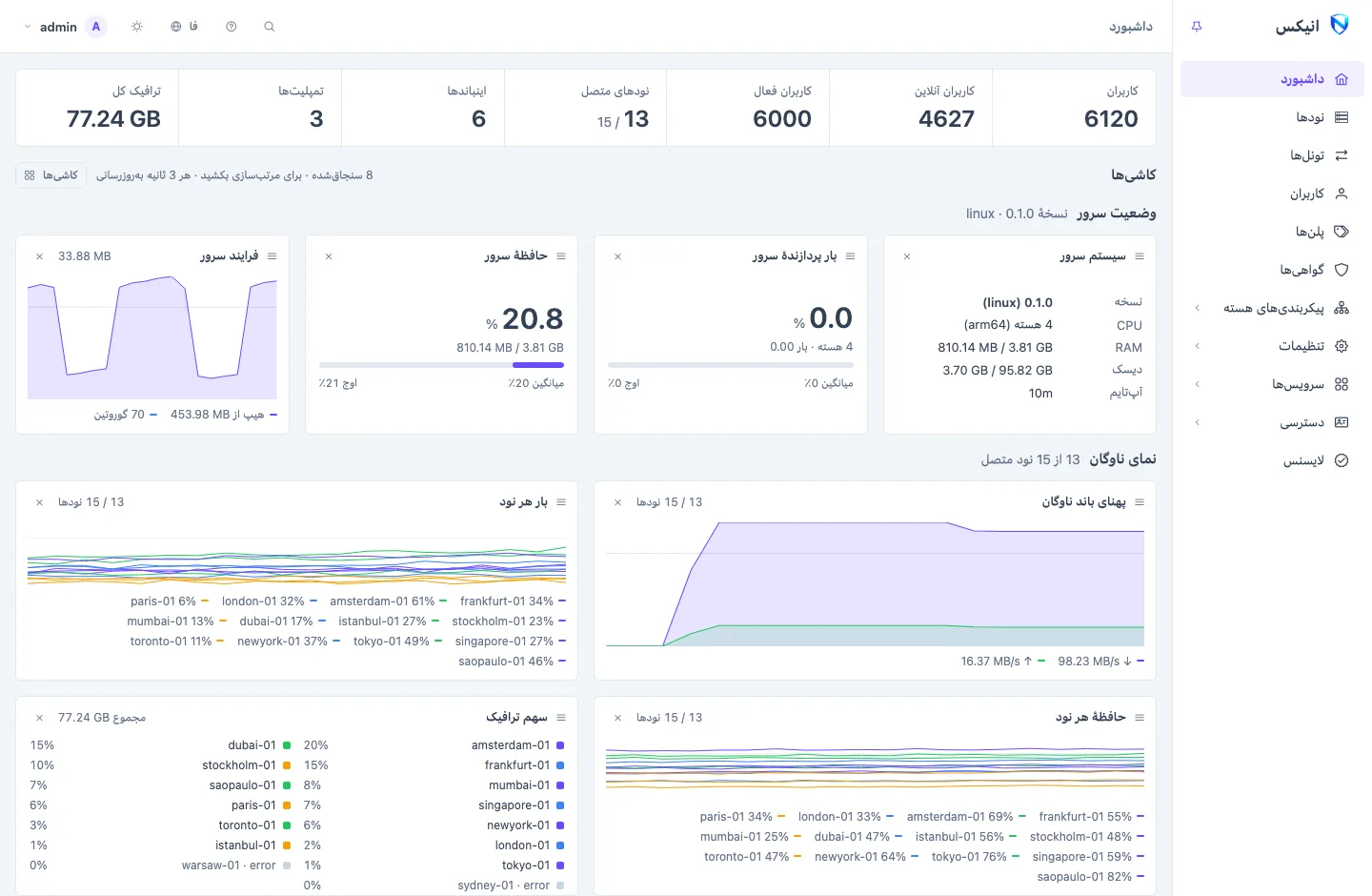Toggle light/dark theme sun icon
This screenshot has width=1372, height=896.
click(137, 27)
